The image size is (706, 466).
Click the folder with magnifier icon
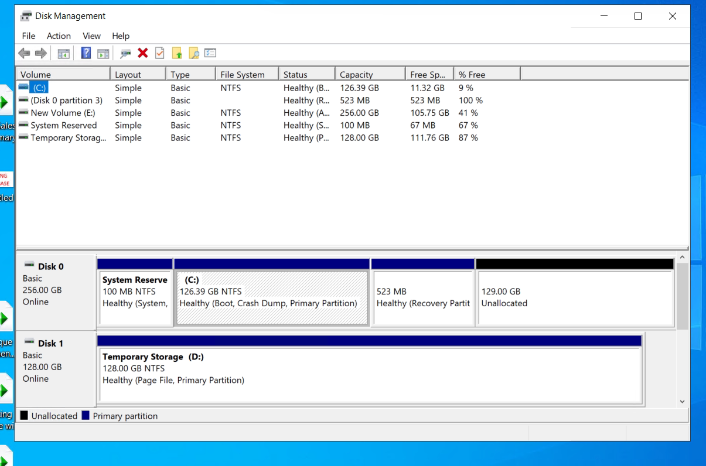(x=194, y=53)
